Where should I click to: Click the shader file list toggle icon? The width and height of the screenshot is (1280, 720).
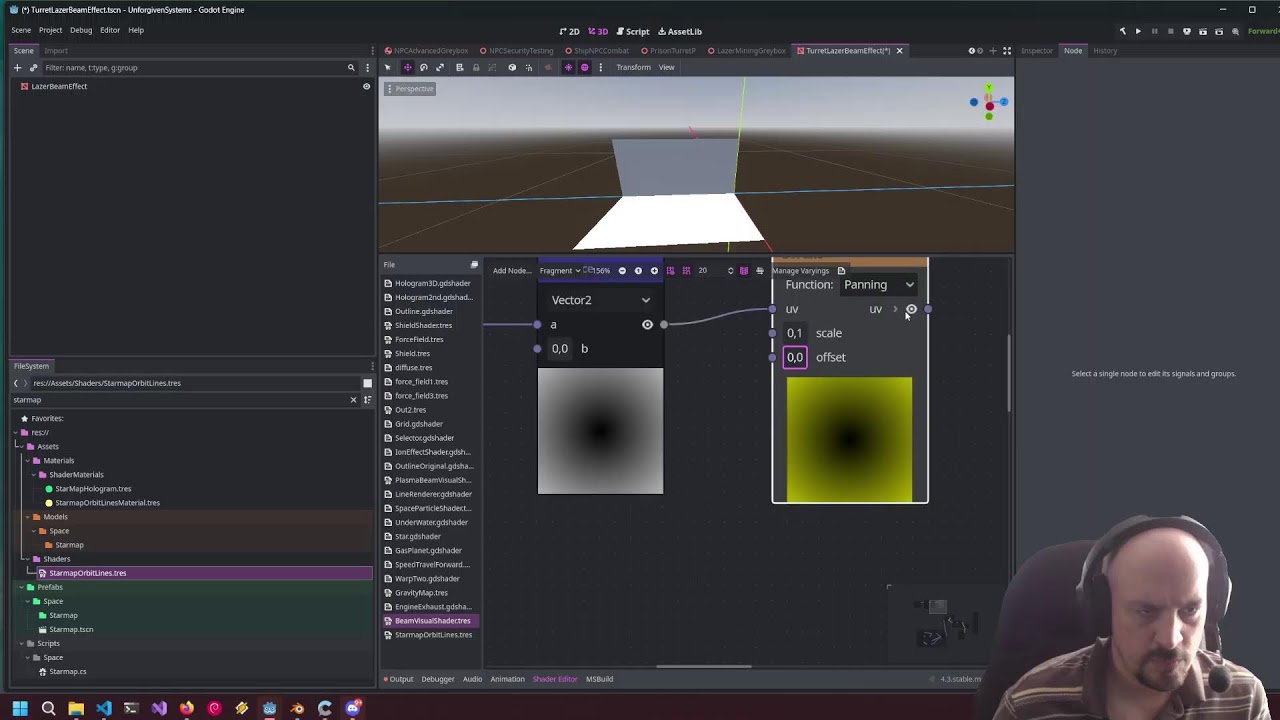click(474, 264)
